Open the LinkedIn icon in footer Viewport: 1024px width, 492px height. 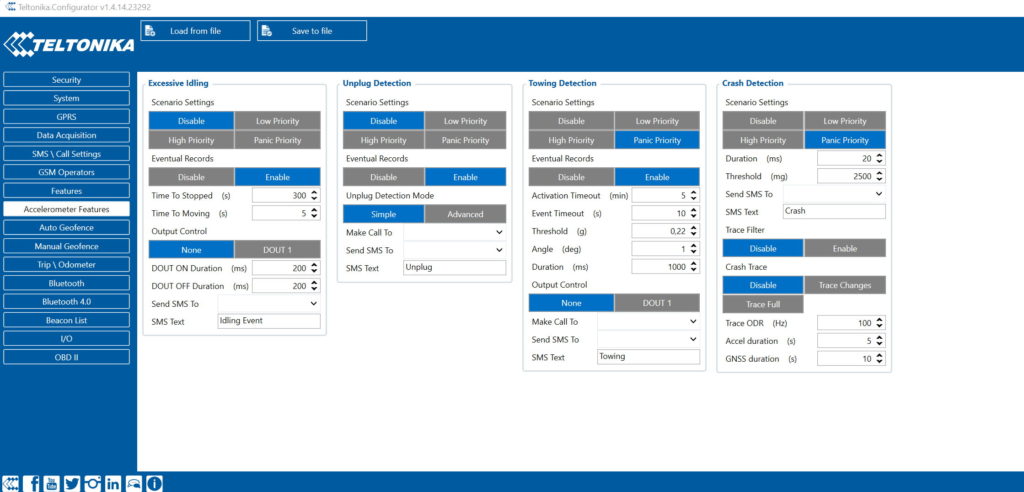[113, 484]
